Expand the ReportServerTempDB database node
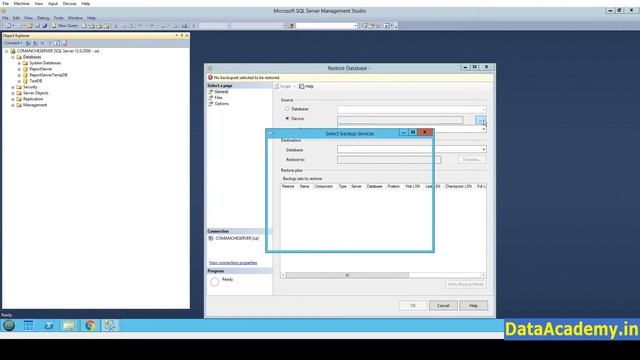This screenshot has width=640, height=360. tap(19, 75)
